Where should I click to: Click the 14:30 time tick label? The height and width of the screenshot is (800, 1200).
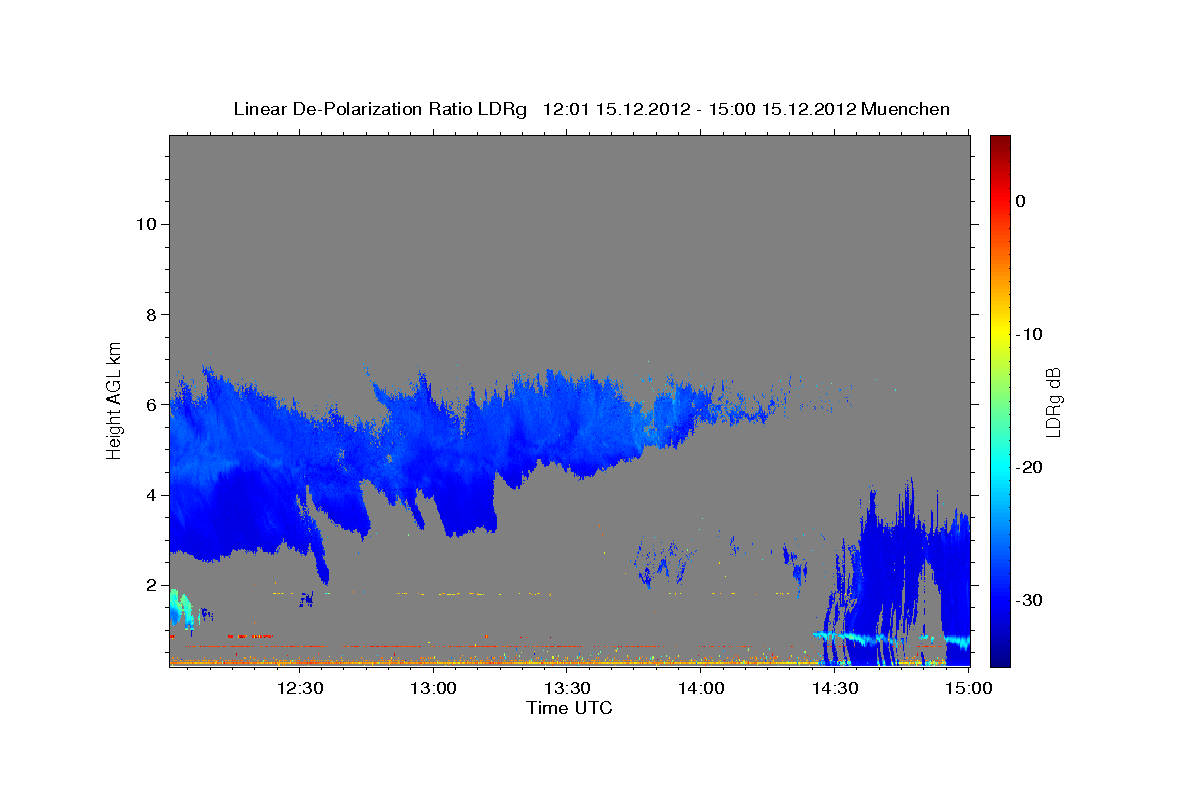coord(835,688)
